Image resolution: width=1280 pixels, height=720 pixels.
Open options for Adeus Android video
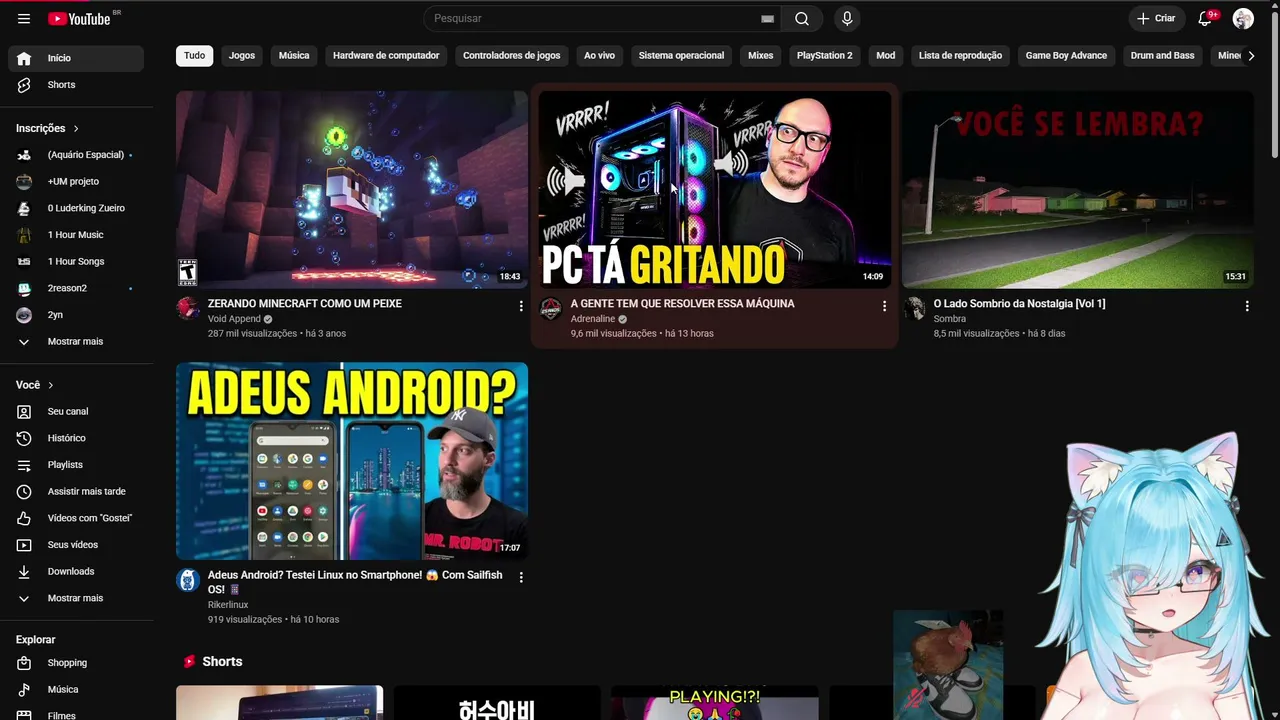[x=521, y=577]
